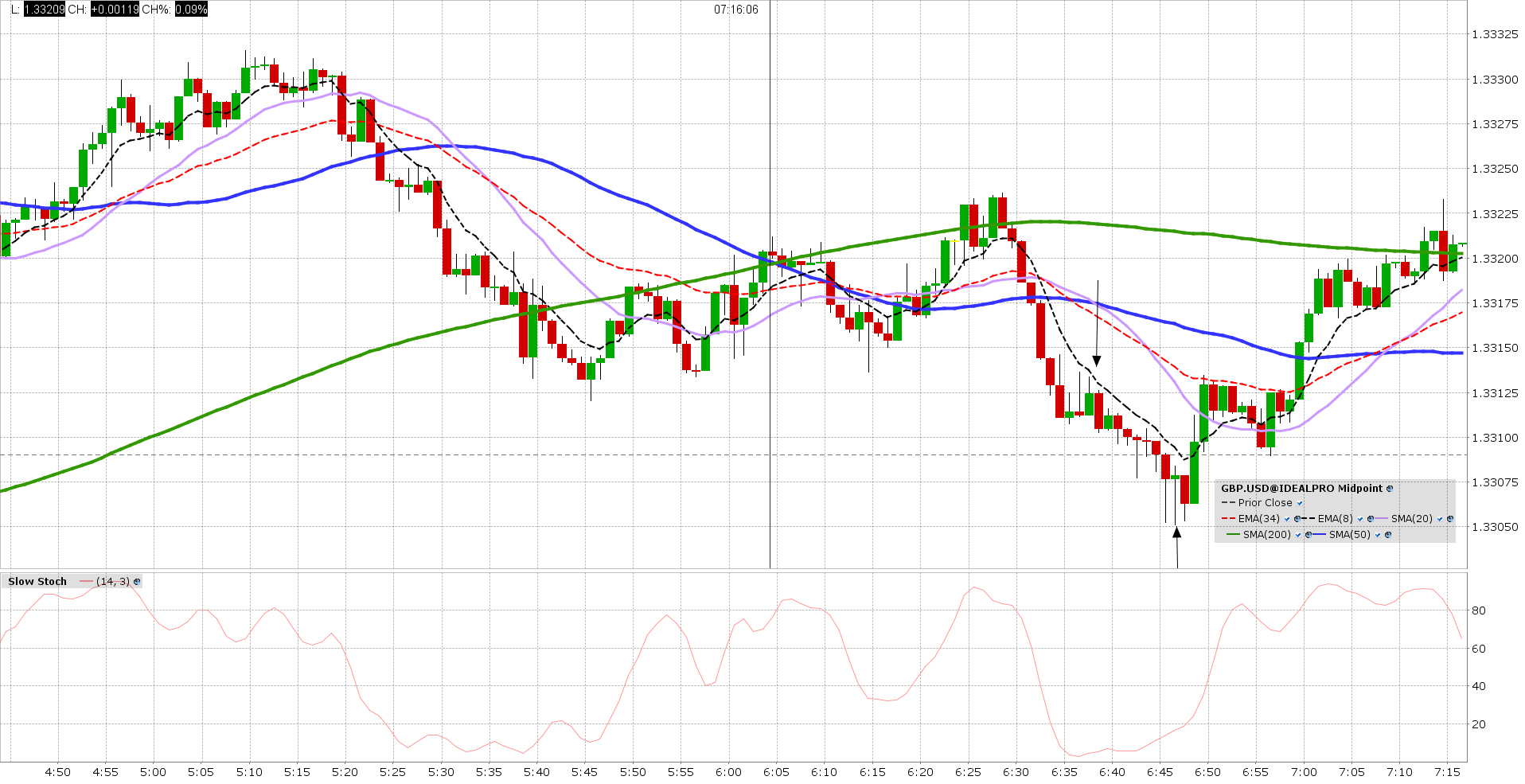Toggle the Prior Close checkbox
The width and height of the screenshot is (1525, 784).
(1300, 503)
